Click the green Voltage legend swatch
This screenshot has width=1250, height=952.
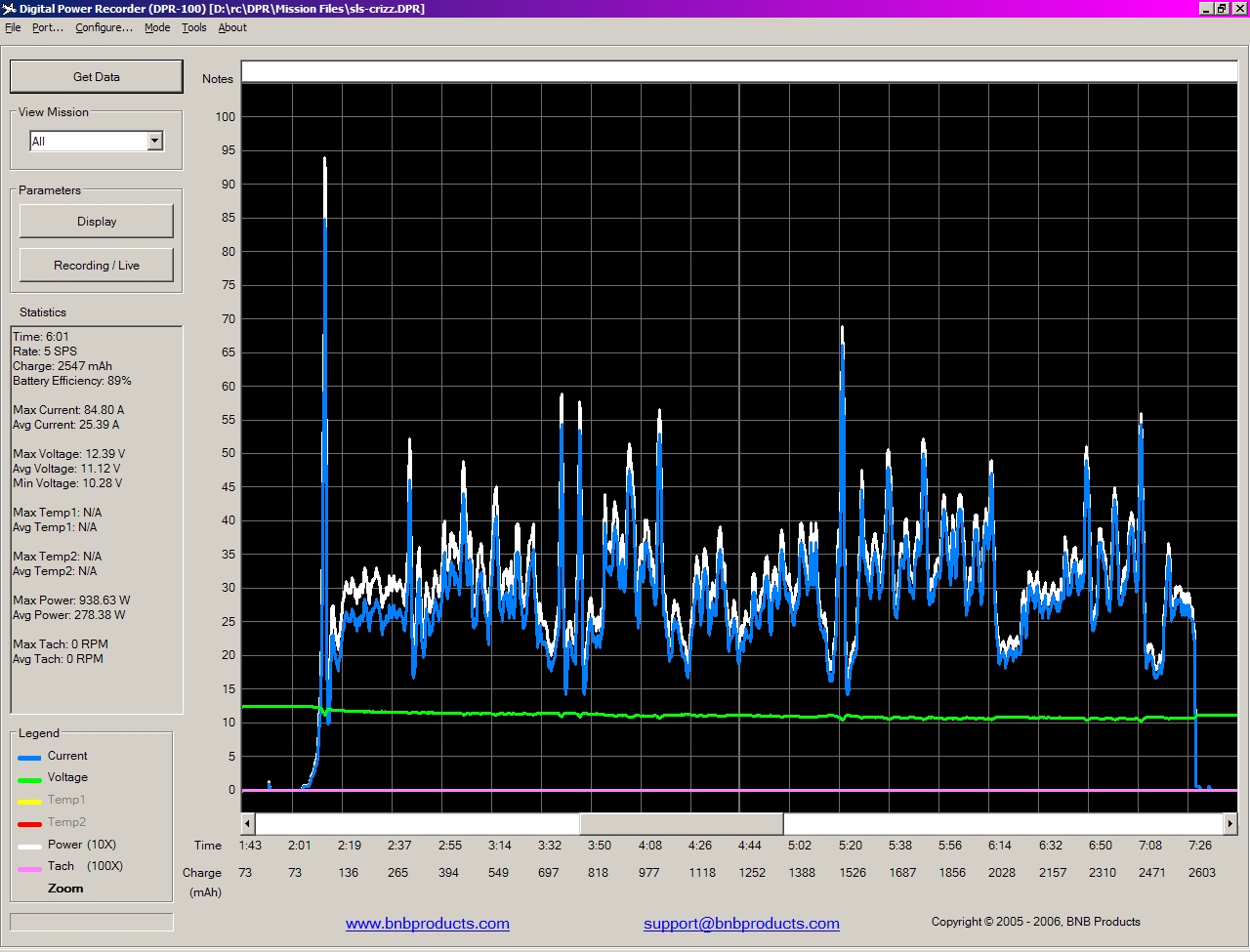(29, 779)
